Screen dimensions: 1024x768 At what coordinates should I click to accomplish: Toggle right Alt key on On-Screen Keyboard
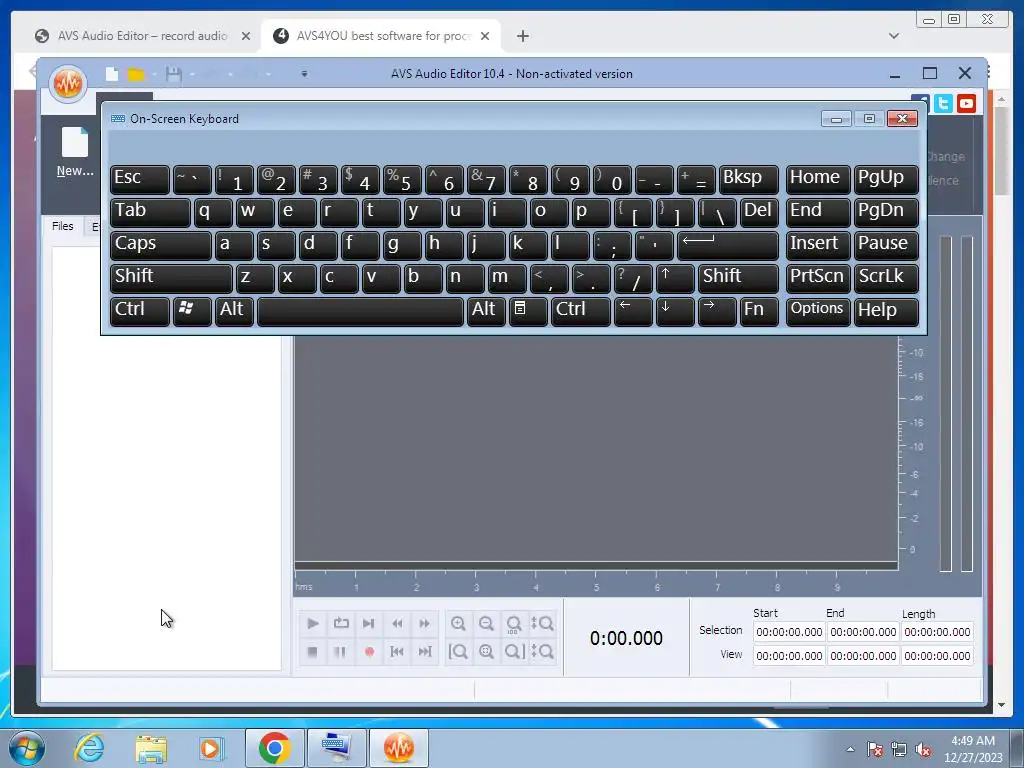[x=485, y=311]
